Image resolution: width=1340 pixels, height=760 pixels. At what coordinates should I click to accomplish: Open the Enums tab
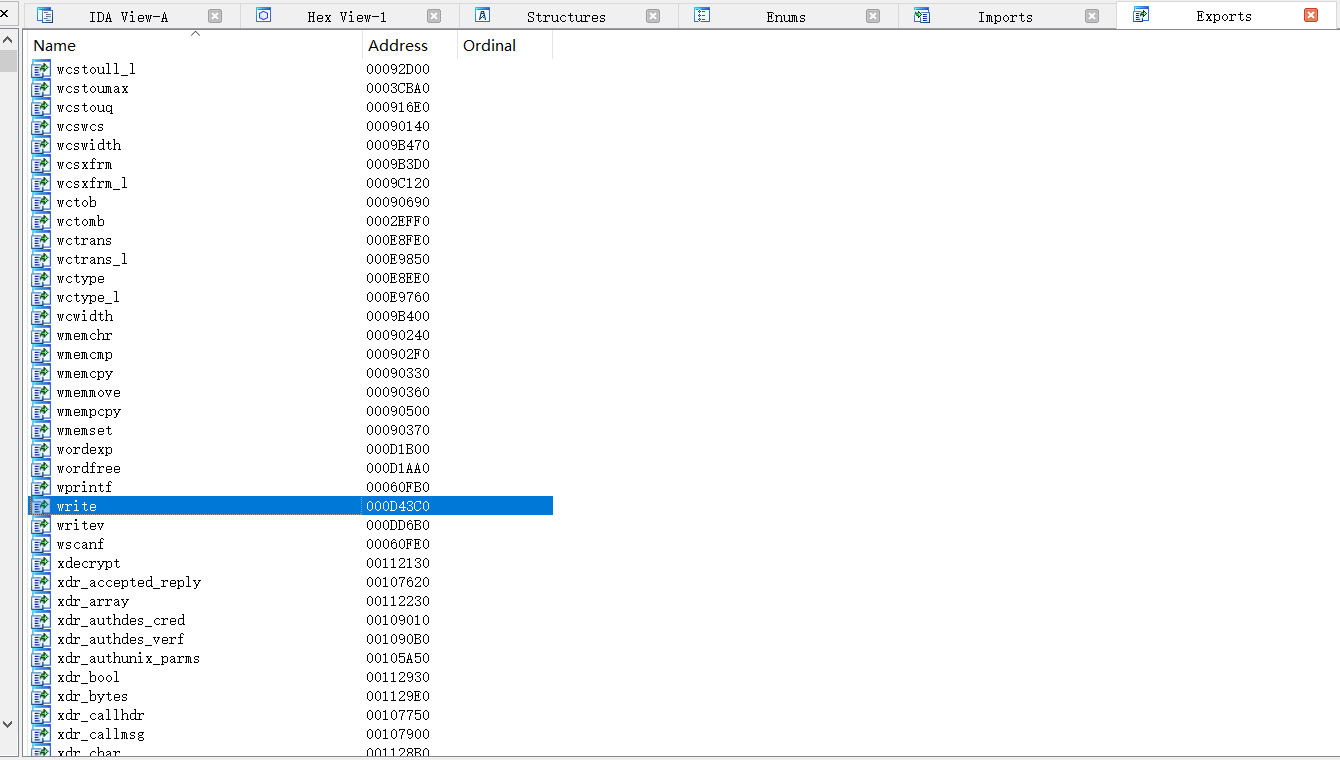pyautogui.click(x=785, y=17)
